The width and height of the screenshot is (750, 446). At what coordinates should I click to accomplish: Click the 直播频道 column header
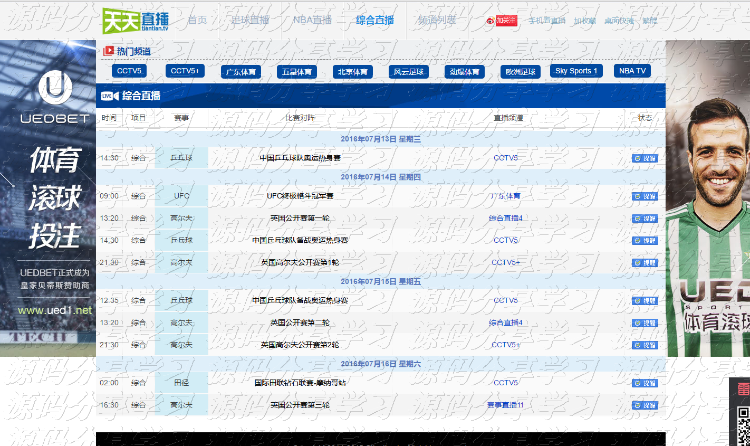(x=508, y=118)
